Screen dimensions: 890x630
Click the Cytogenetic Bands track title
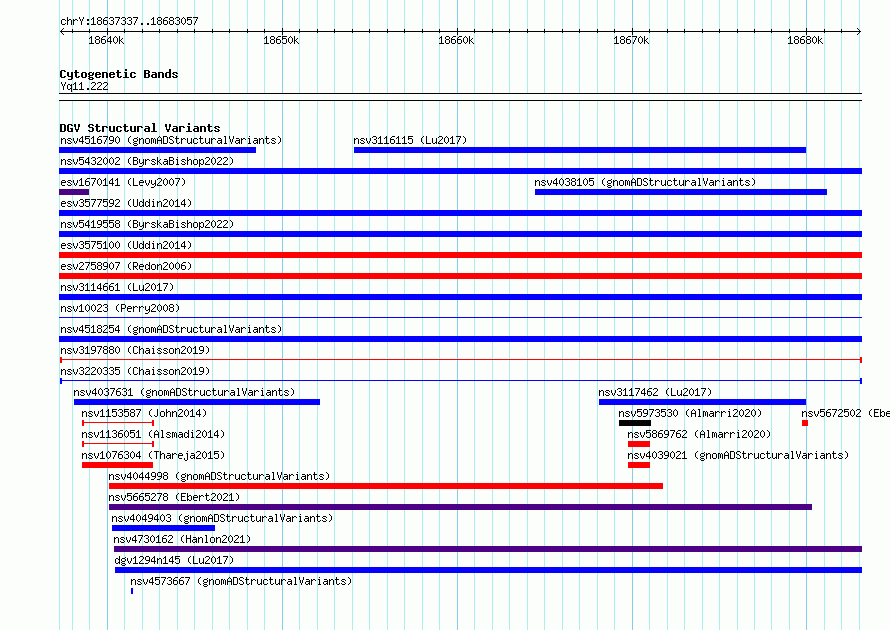pyautogui.click(x=119, y=74)
